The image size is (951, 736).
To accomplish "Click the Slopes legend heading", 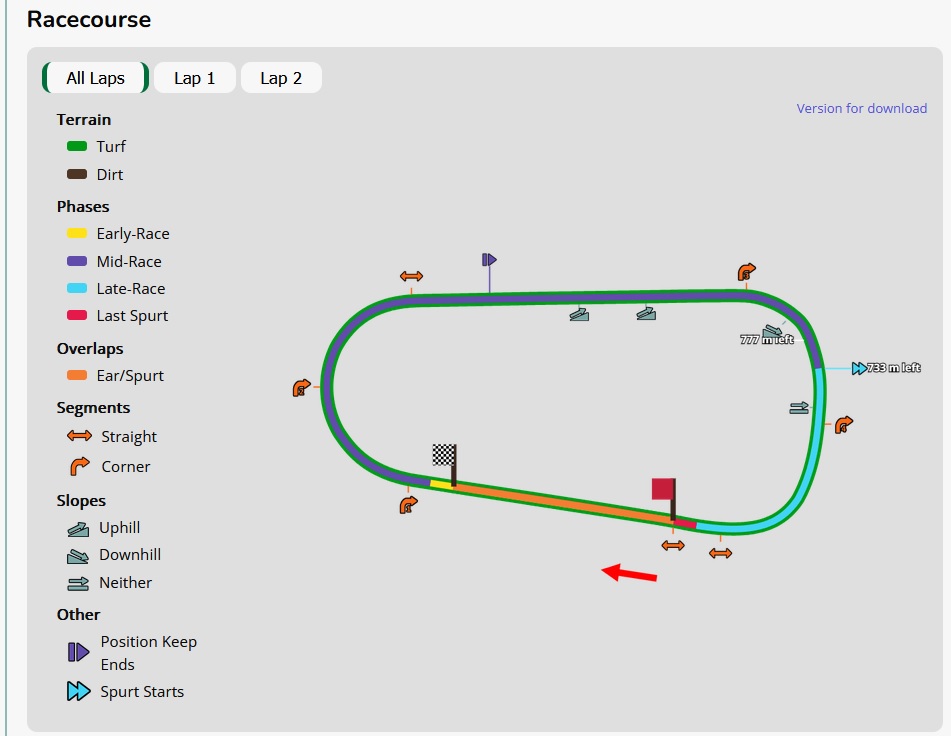I will click(x=81, y=501).
